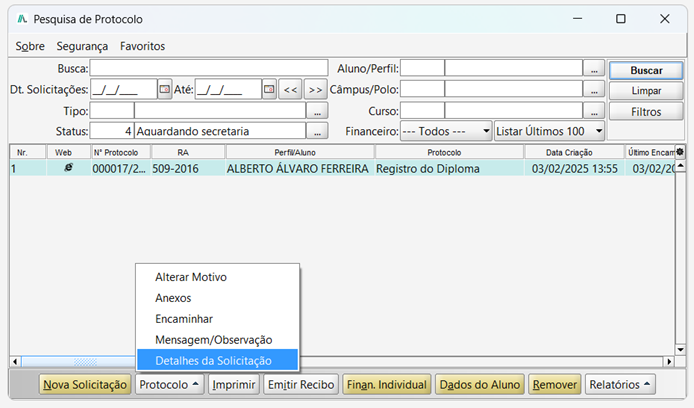Click the Câmpus/Polo name field
This screenshot has width=694, height=408.
[513, 89]
